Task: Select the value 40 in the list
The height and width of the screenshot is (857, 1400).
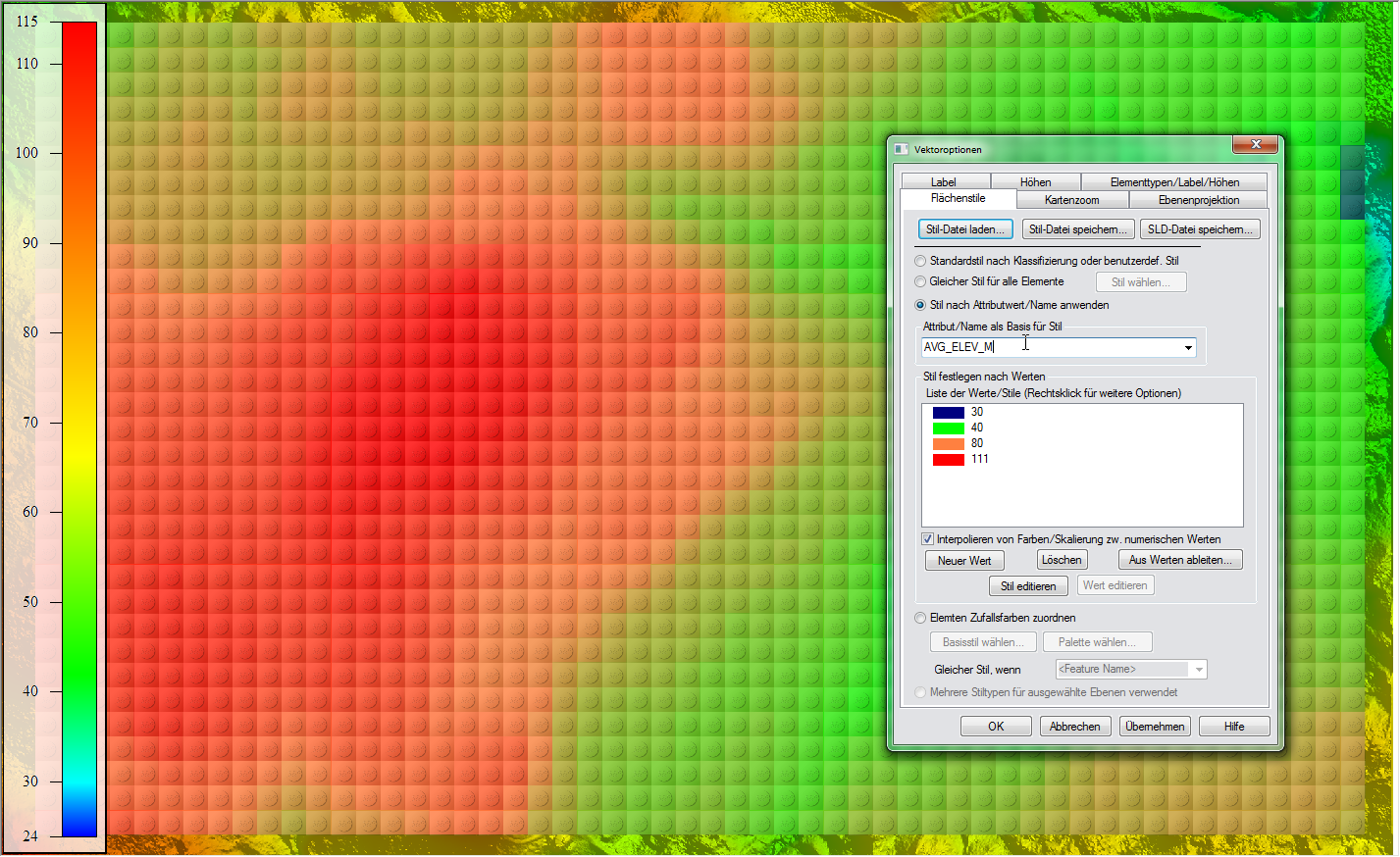Action: pos(977,428)
